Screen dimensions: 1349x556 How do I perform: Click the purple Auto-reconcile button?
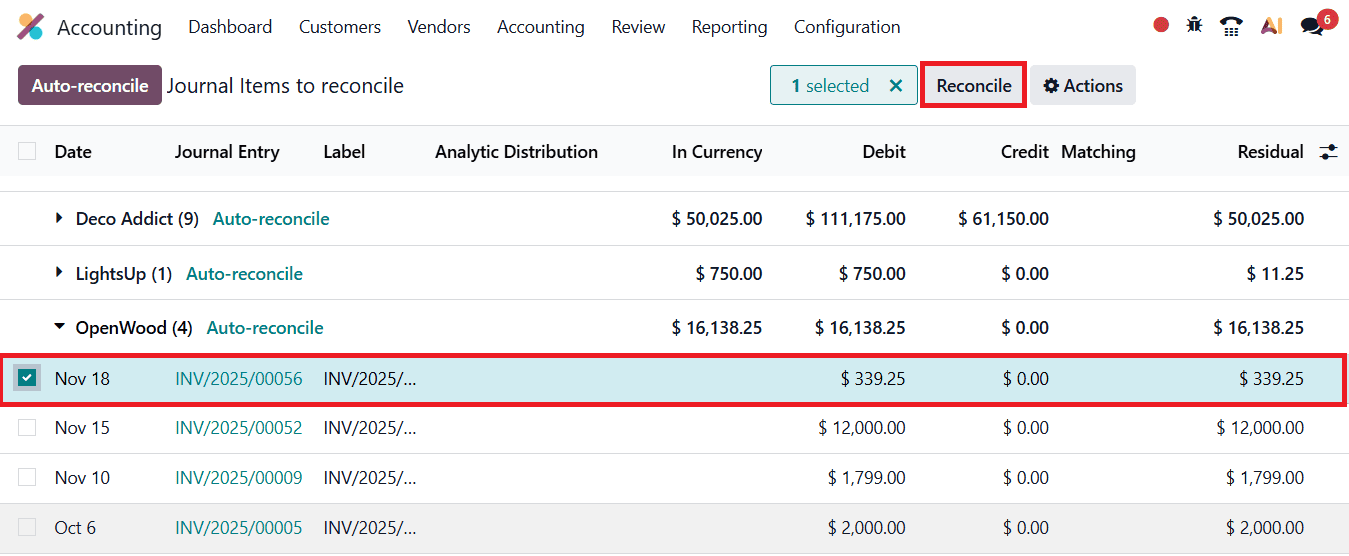tap(90, 86)
